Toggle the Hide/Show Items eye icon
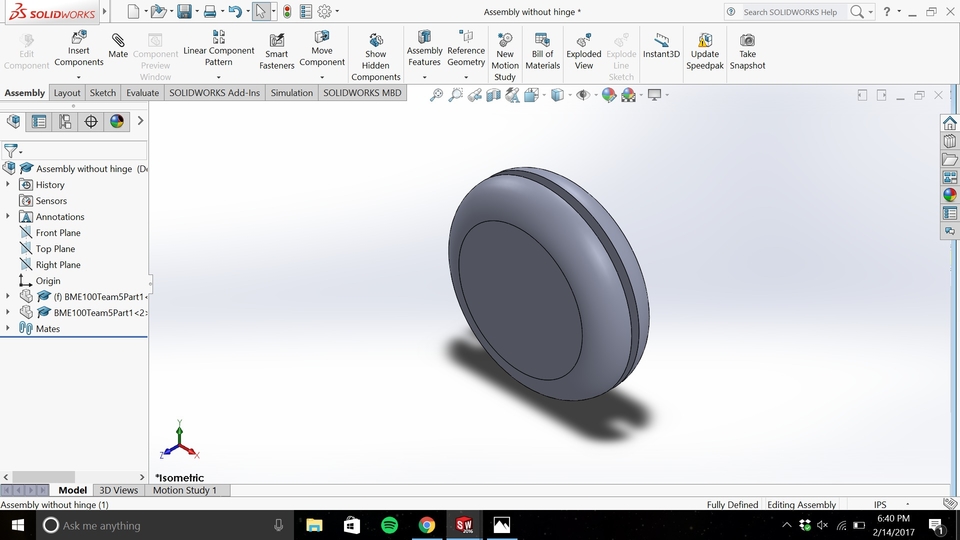960x540 pixels. coord(584,95)
